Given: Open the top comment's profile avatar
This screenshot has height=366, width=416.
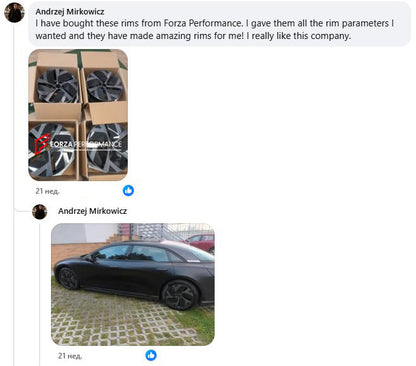Looking at the screenshot, I should 14,12.
